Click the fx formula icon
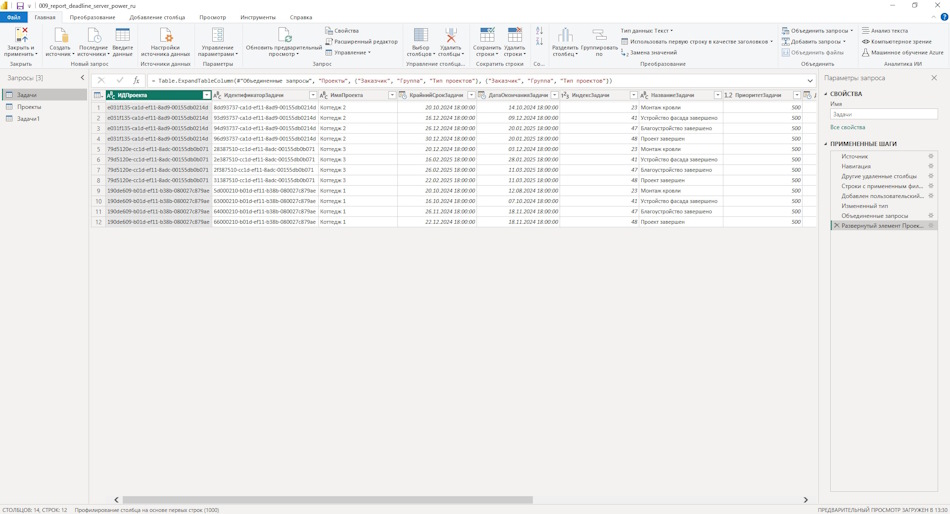Image resolution: width=950 pixels, height=514 pixels. [x=136, y=81]
